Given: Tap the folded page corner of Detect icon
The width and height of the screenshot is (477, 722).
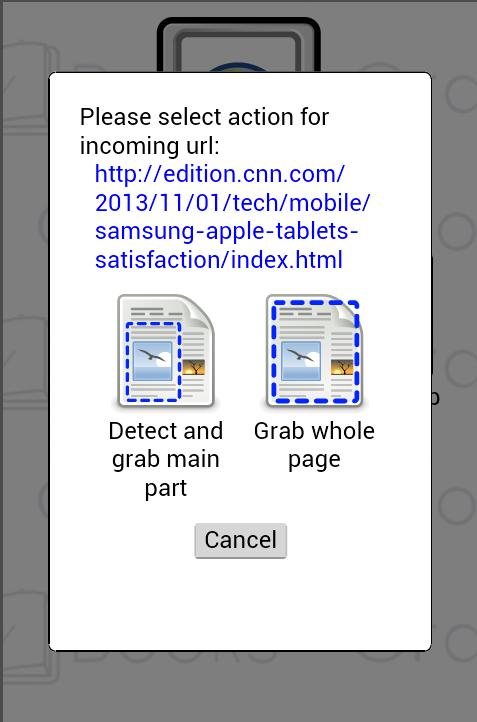Looking at the screenshot, I should click(201, 312).
